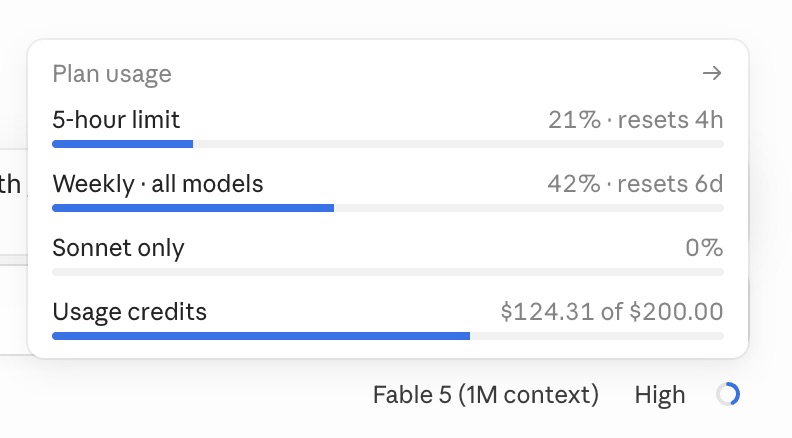Viewport: 792px width, 438px height.
Task: Select the 5-hour limit label
Action: click(116, 120)
